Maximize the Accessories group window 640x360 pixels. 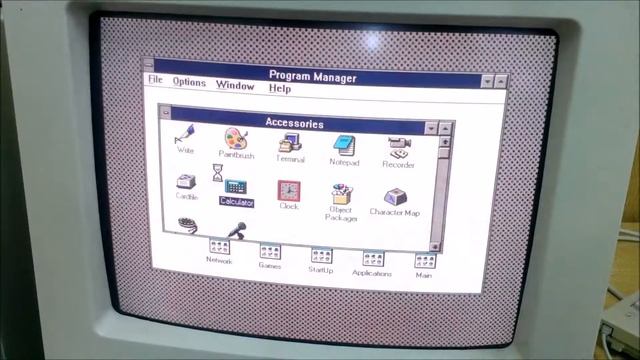click(x=445, y=129)
